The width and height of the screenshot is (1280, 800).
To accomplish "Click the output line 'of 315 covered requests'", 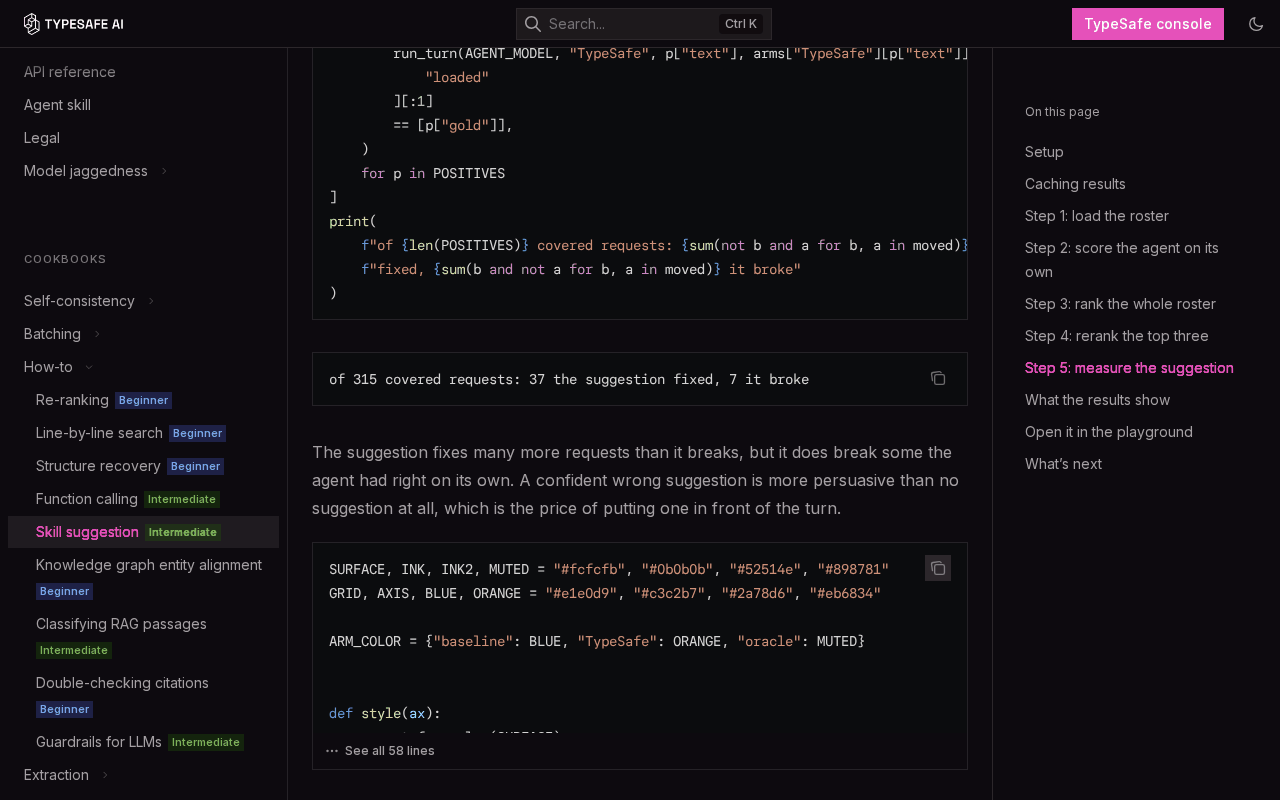I will (x=569, y=379).
